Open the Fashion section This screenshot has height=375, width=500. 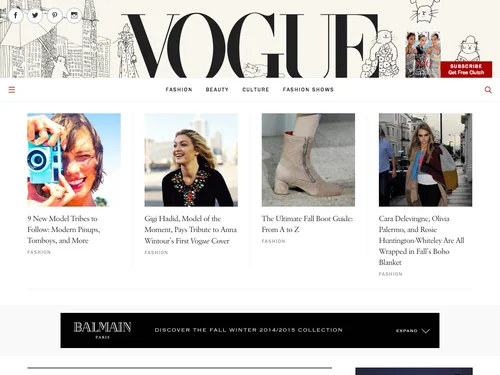point(179,90)
